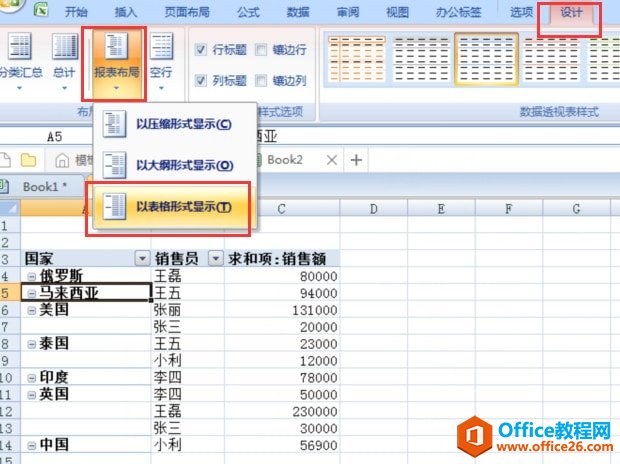Select the cell with value 230000

(x=282, y=411)
